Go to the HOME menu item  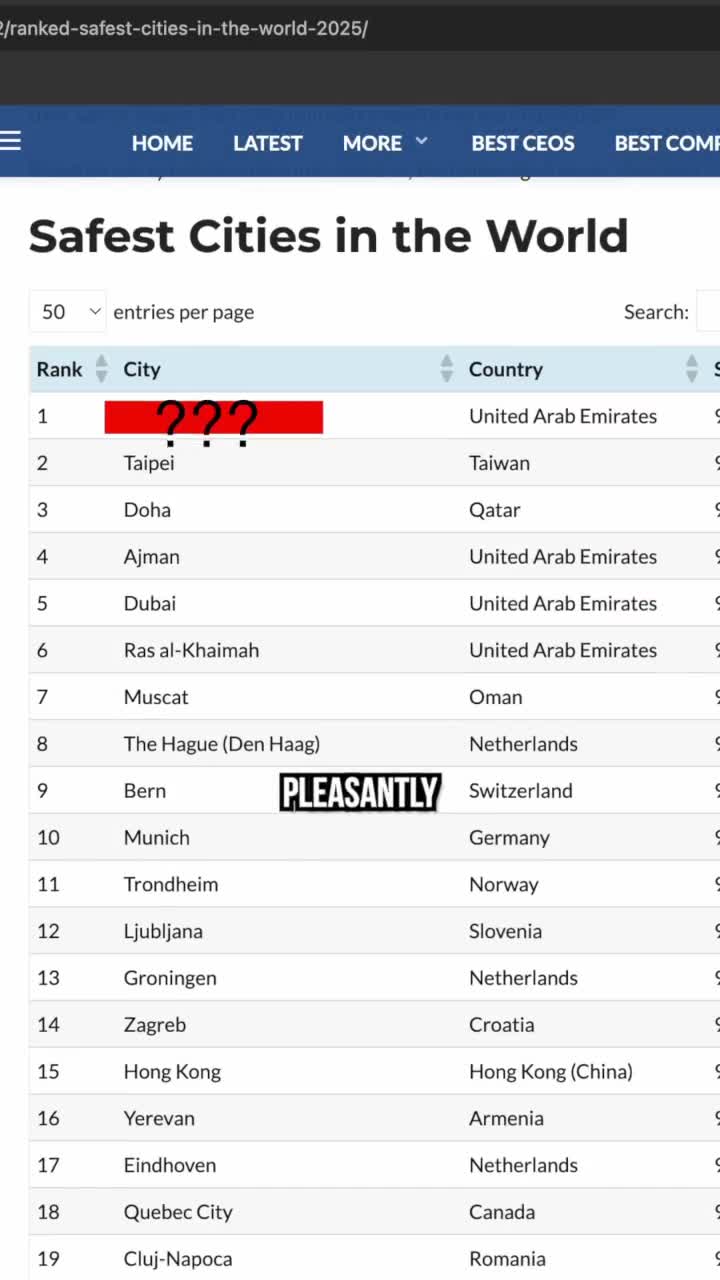tap(162, 143)
